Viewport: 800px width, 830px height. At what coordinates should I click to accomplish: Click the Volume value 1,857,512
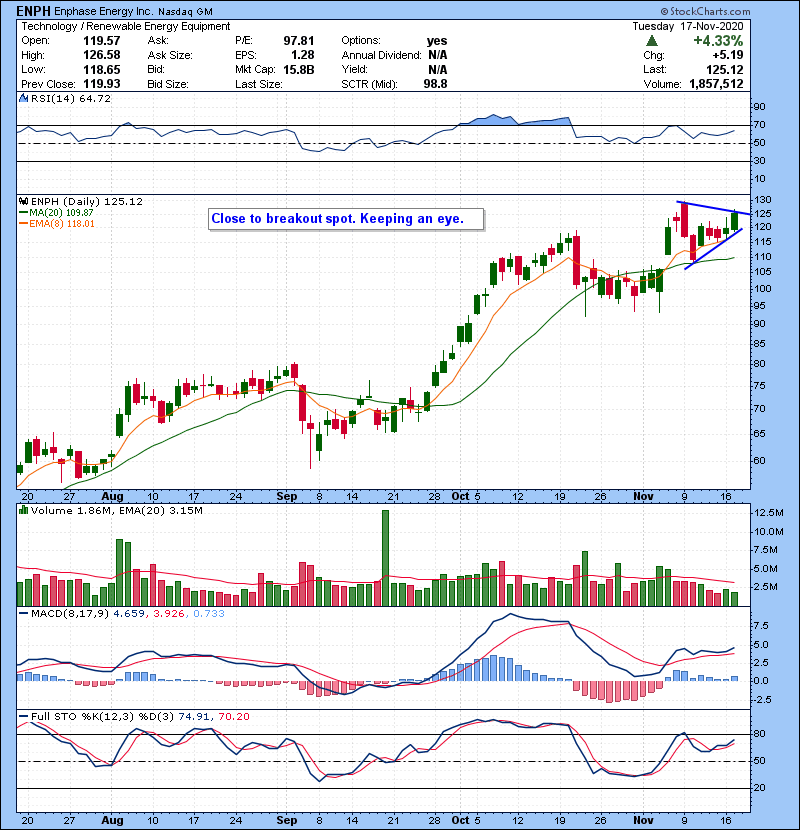coord(716,84)
